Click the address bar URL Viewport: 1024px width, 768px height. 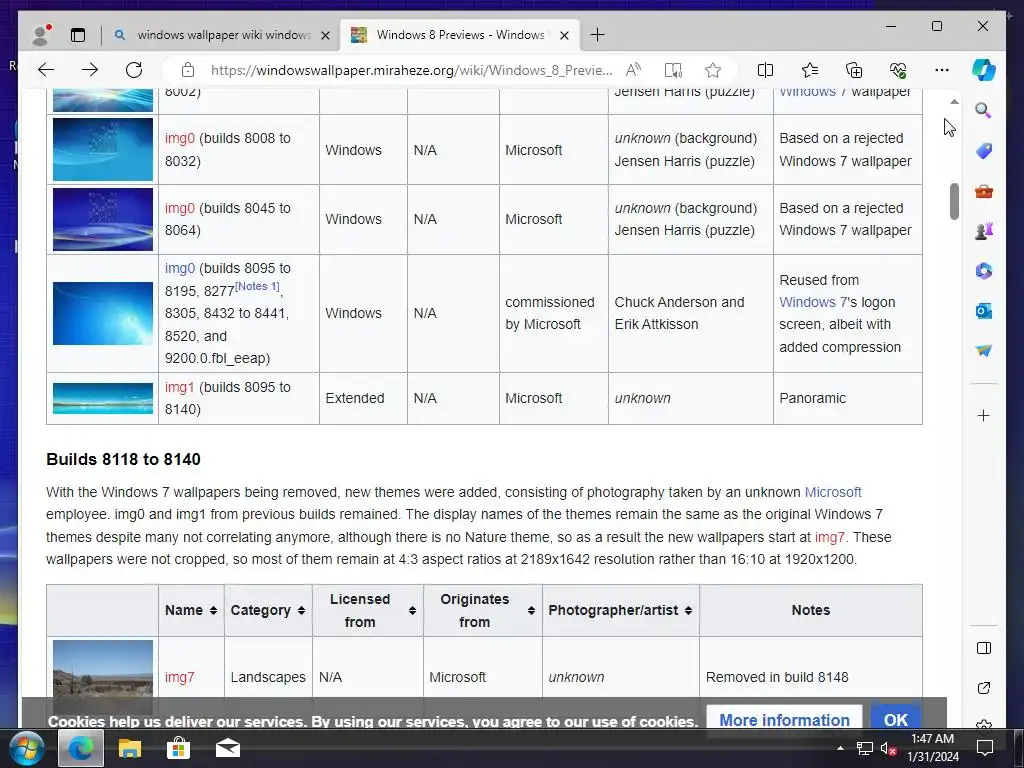(411, 70)
